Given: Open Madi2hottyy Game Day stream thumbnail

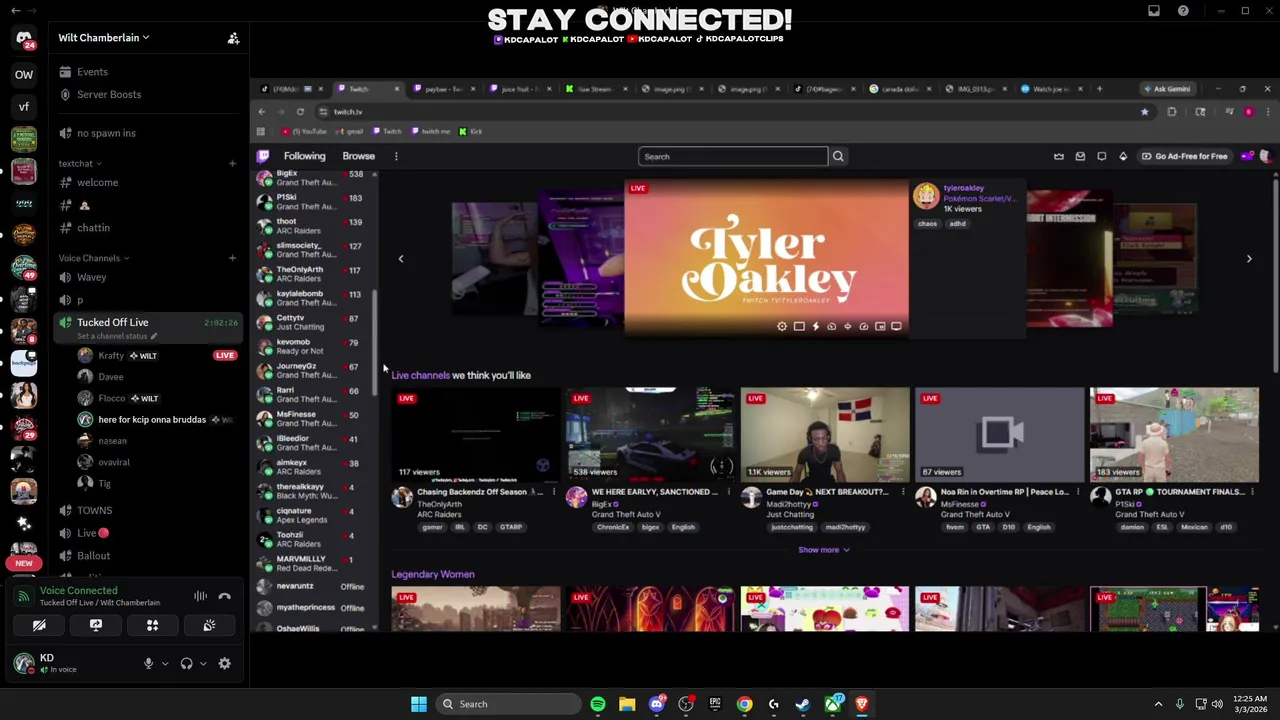Looking at the screenshot, I should pyautogui.click(x=825, y=433).
